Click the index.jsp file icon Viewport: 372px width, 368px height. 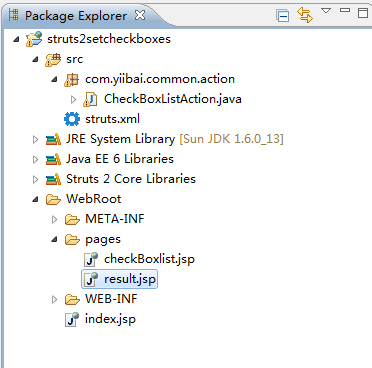pyautogui.click(x=72, y=319)
